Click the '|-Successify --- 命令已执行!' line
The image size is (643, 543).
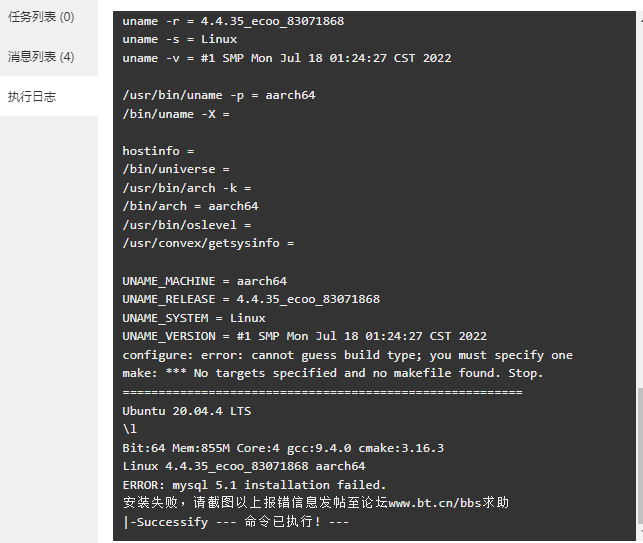tap(236, 522)
